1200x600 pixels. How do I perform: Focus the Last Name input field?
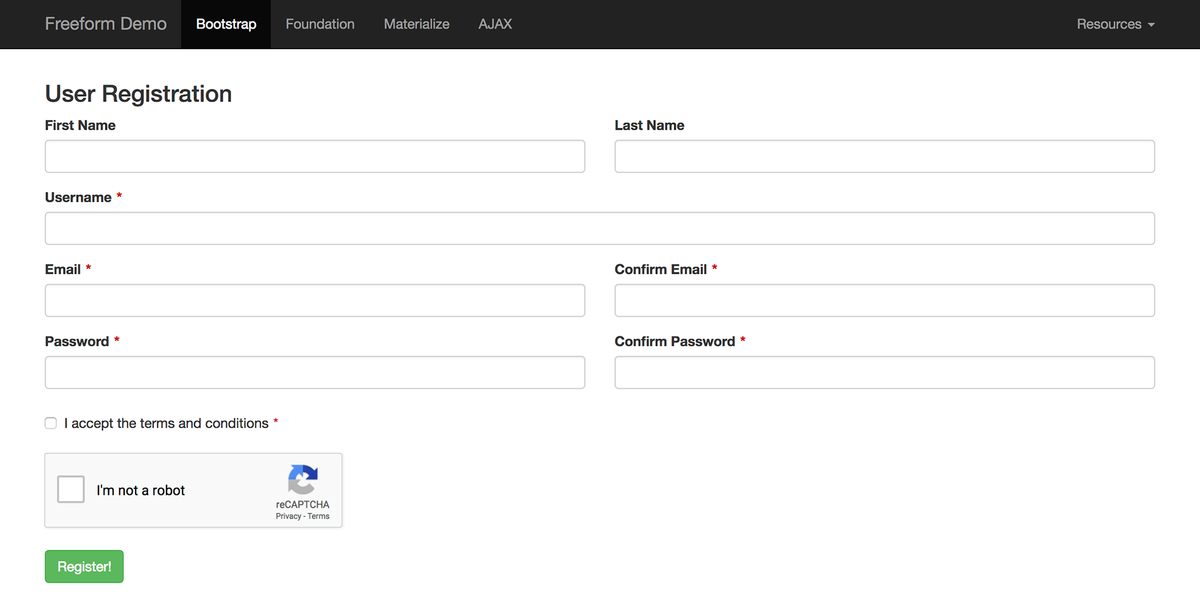pyautogui.click(x=885, y=156)
